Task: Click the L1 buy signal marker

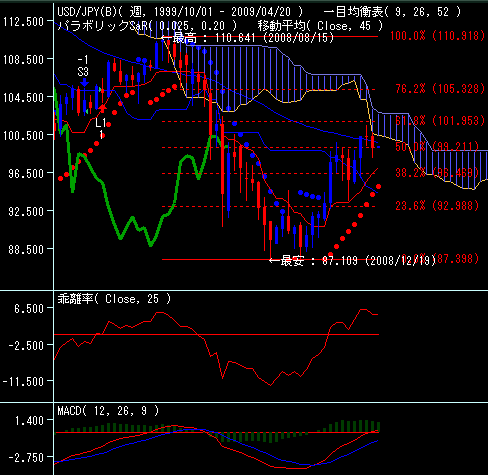Action: tap(101, 123)
